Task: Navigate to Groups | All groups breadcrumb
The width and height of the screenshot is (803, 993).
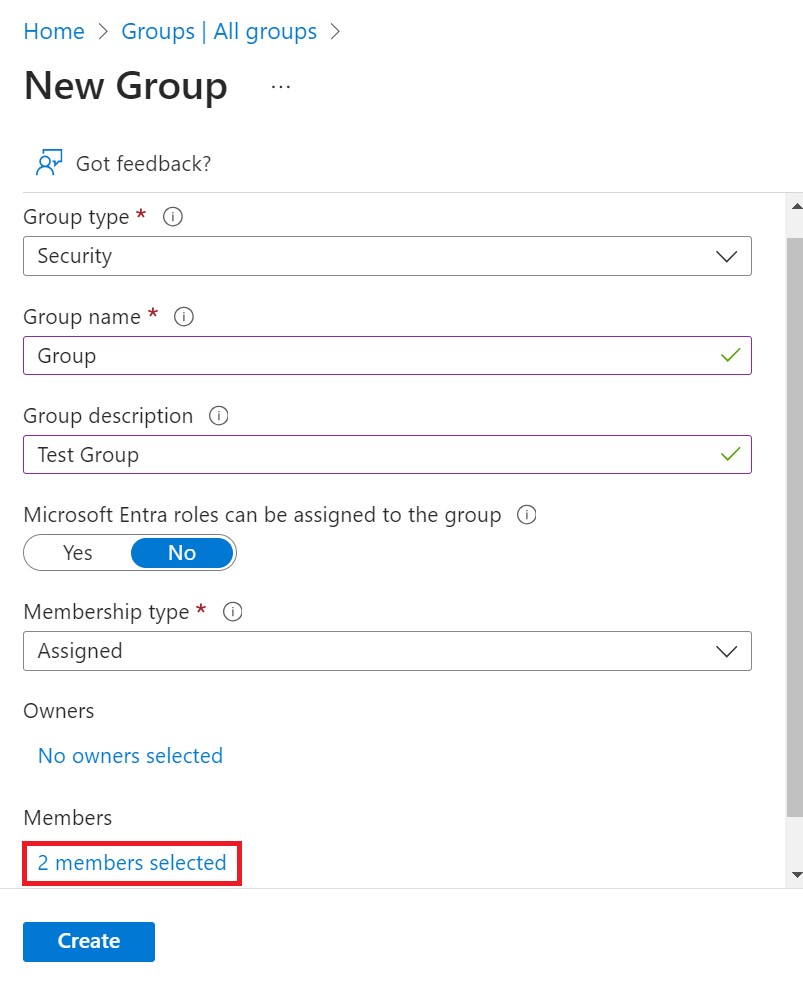Action: (219, 32)
